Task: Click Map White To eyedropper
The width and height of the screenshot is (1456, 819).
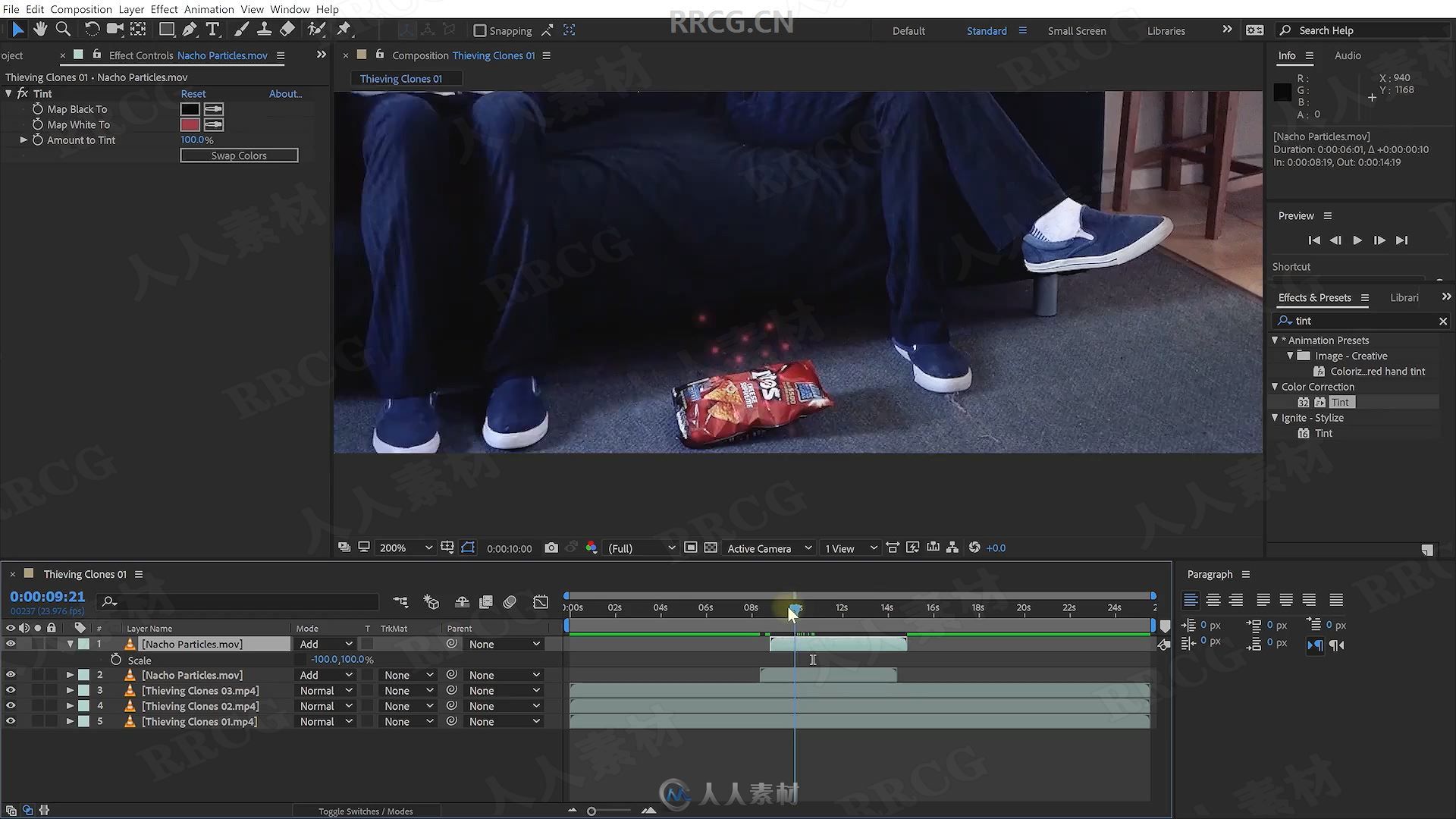Action: click(x=214, y=124)
